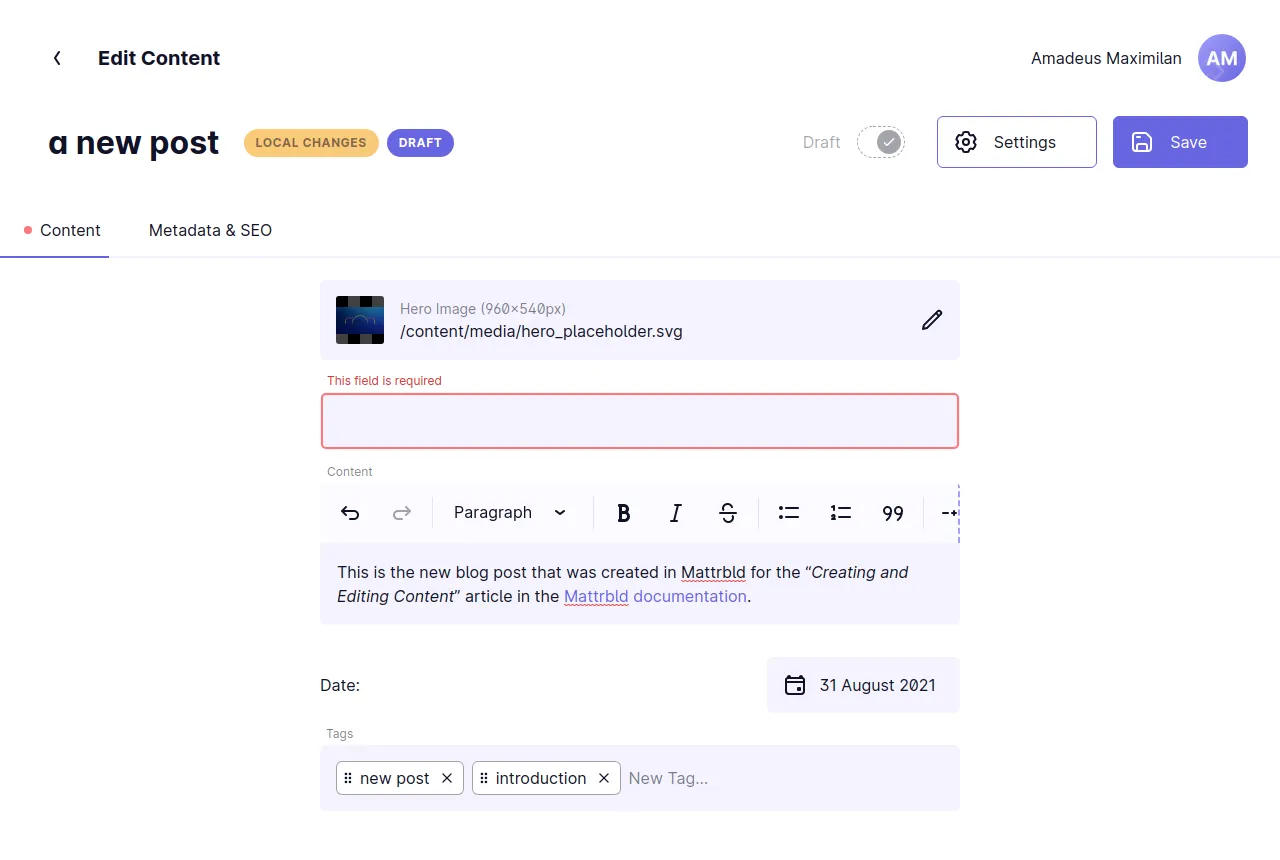
Task: Insert a numbered list
Action: tap(840, 512)
